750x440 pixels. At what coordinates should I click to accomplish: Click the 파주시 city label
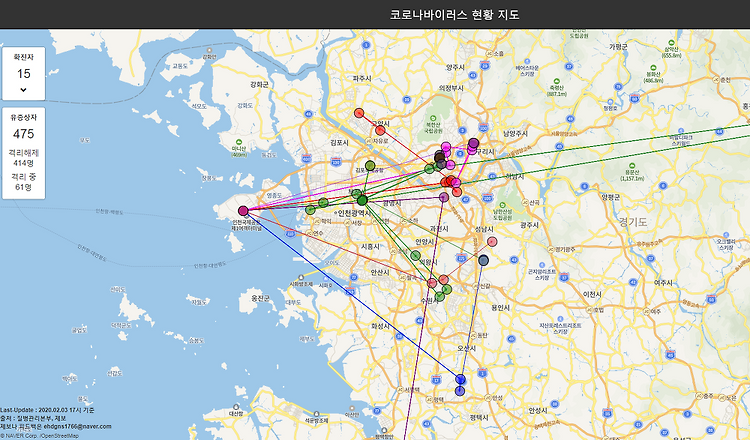[362, 78]
